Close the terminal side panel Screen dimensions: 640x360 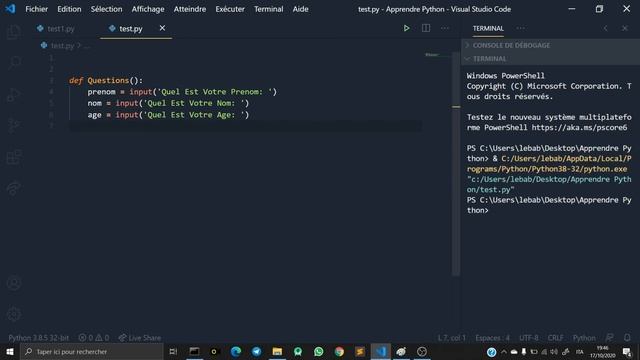[625, 28]
